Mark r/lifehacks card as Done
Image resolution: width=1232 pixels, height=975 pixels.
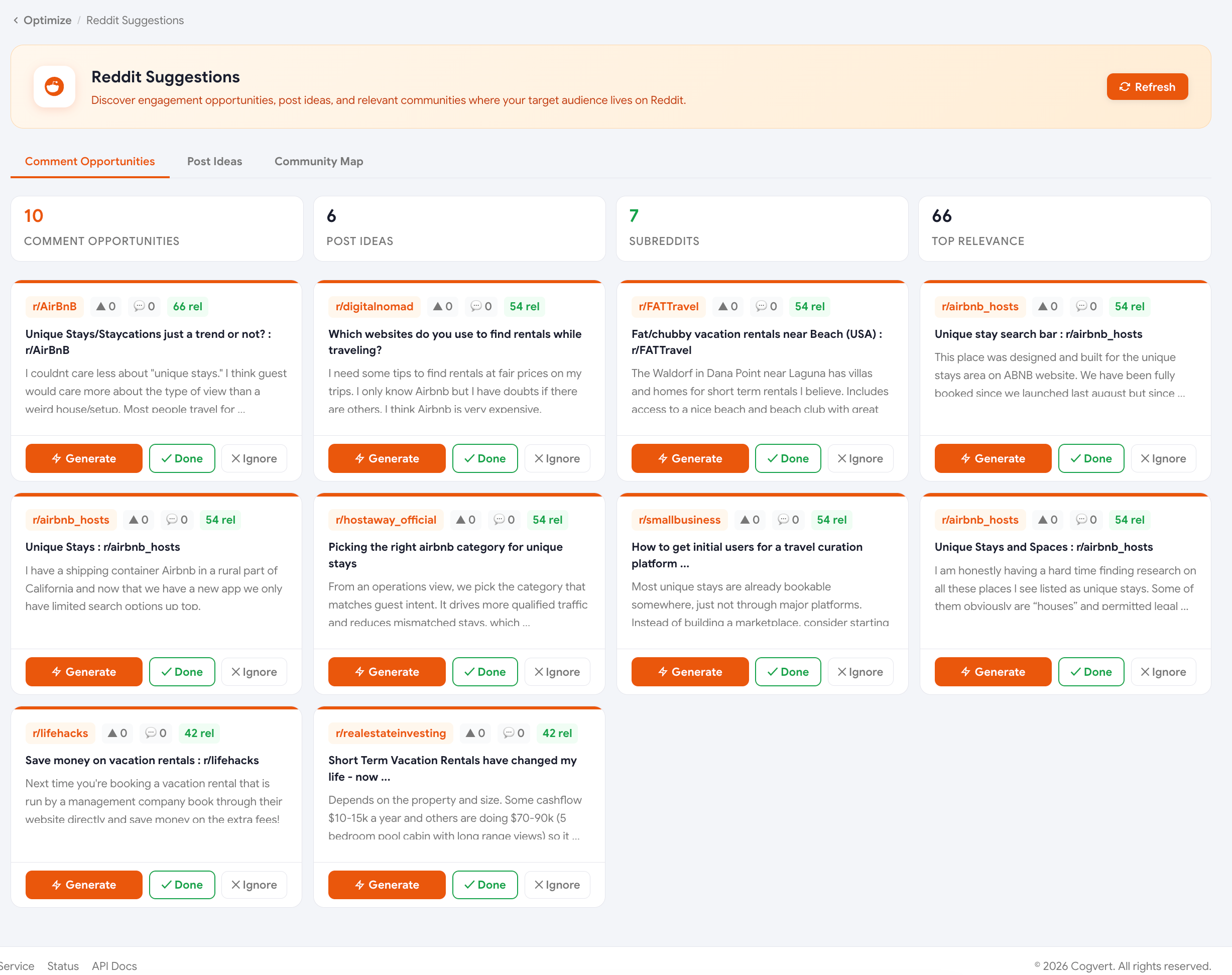coord(182,885)
